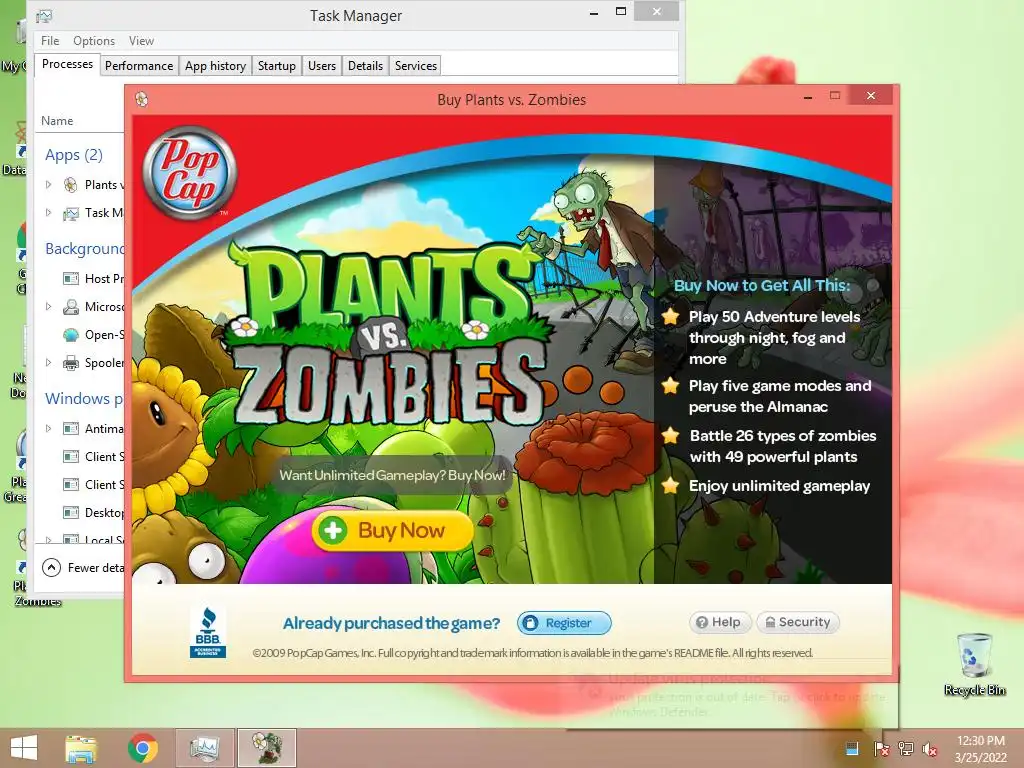
Task: Switch to Plants vs. Zombies taskbar button
Action: (266, 748)
